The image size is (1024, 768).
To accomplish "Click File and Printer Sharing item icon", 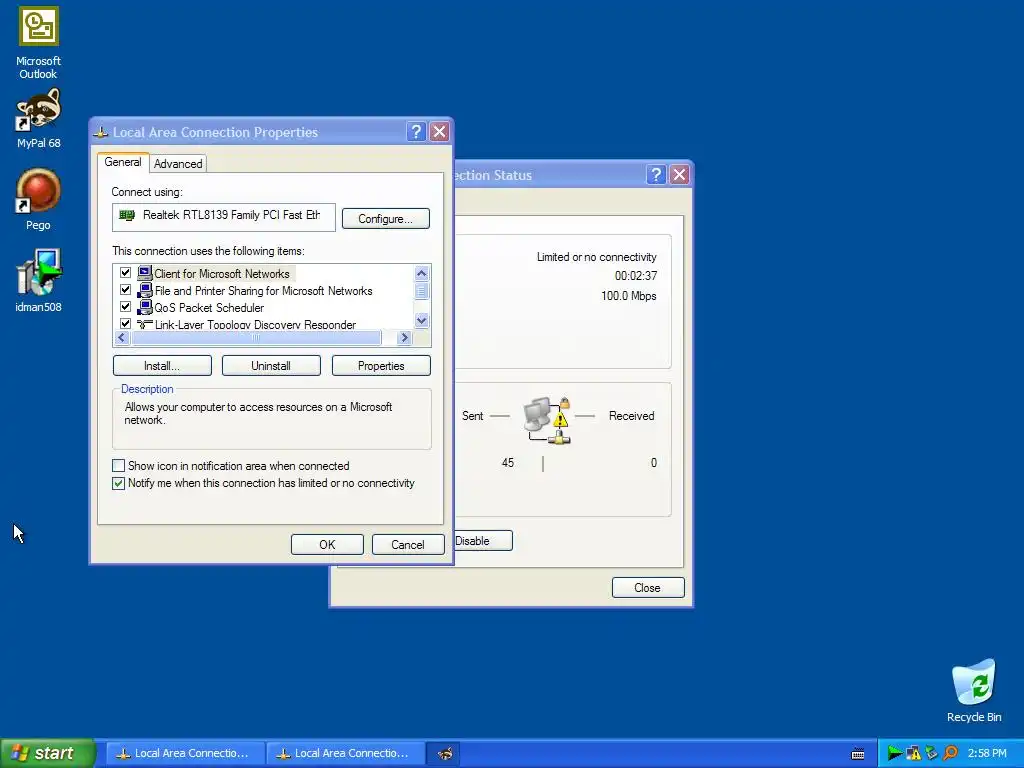I will tap(144, 290).
